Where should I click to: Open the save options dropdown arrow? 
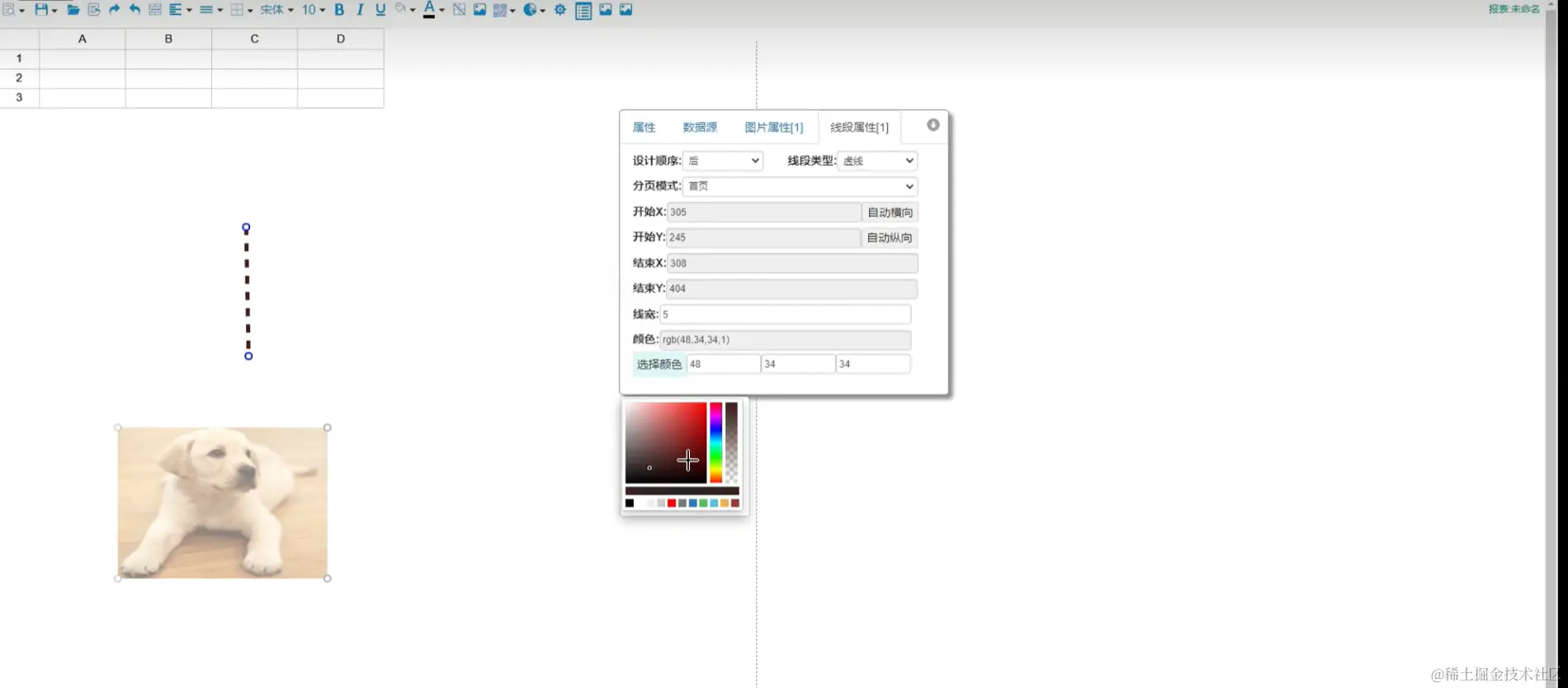coord(54,11)
